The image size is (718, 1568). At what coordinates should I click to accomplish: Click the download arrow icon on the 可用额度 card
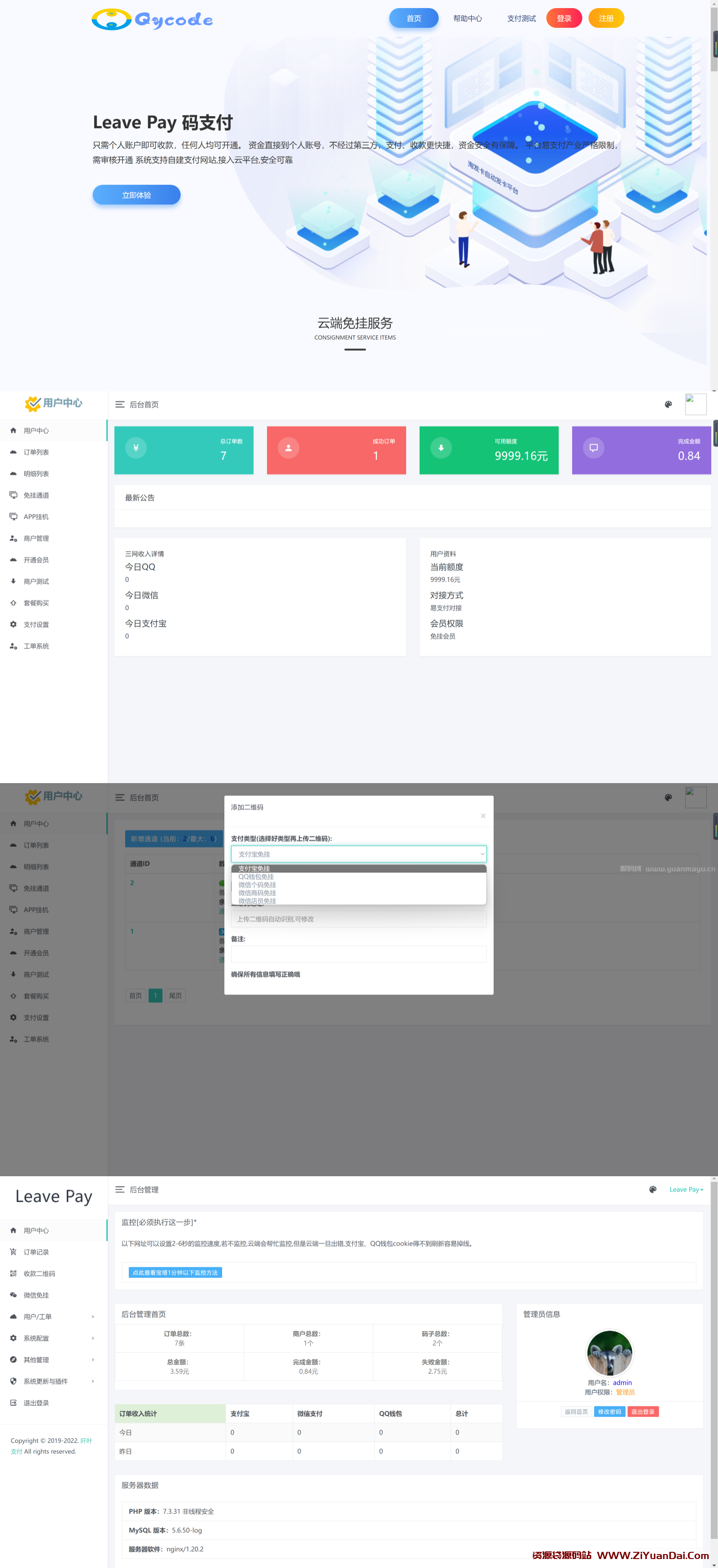[441, 447]
